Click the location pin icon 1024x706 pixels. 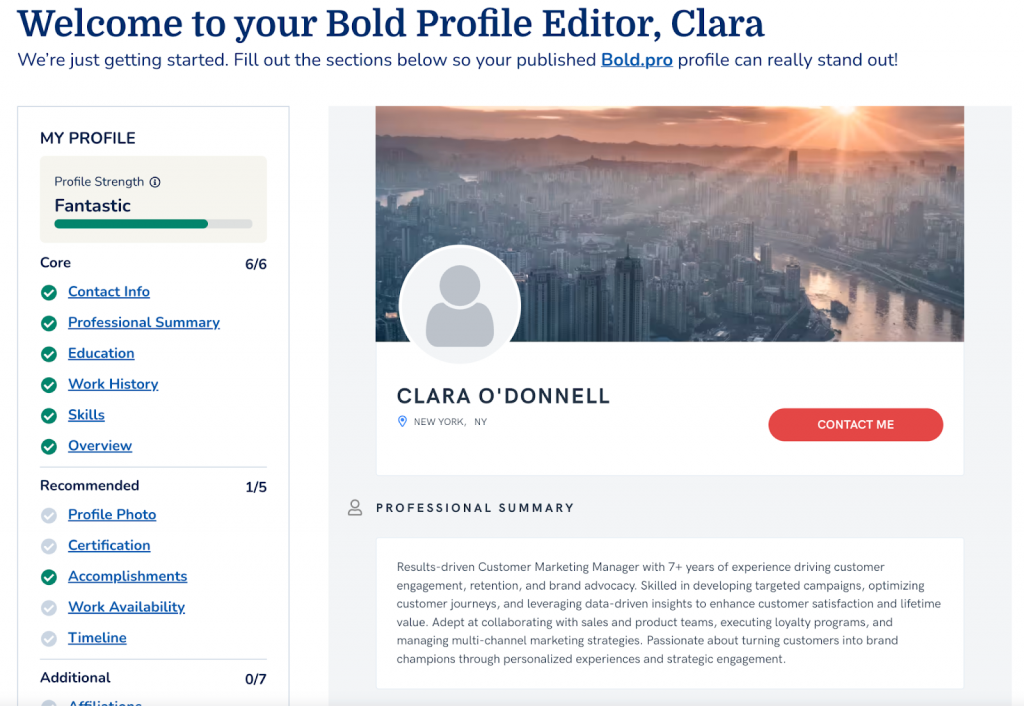[x=403, y=422]
